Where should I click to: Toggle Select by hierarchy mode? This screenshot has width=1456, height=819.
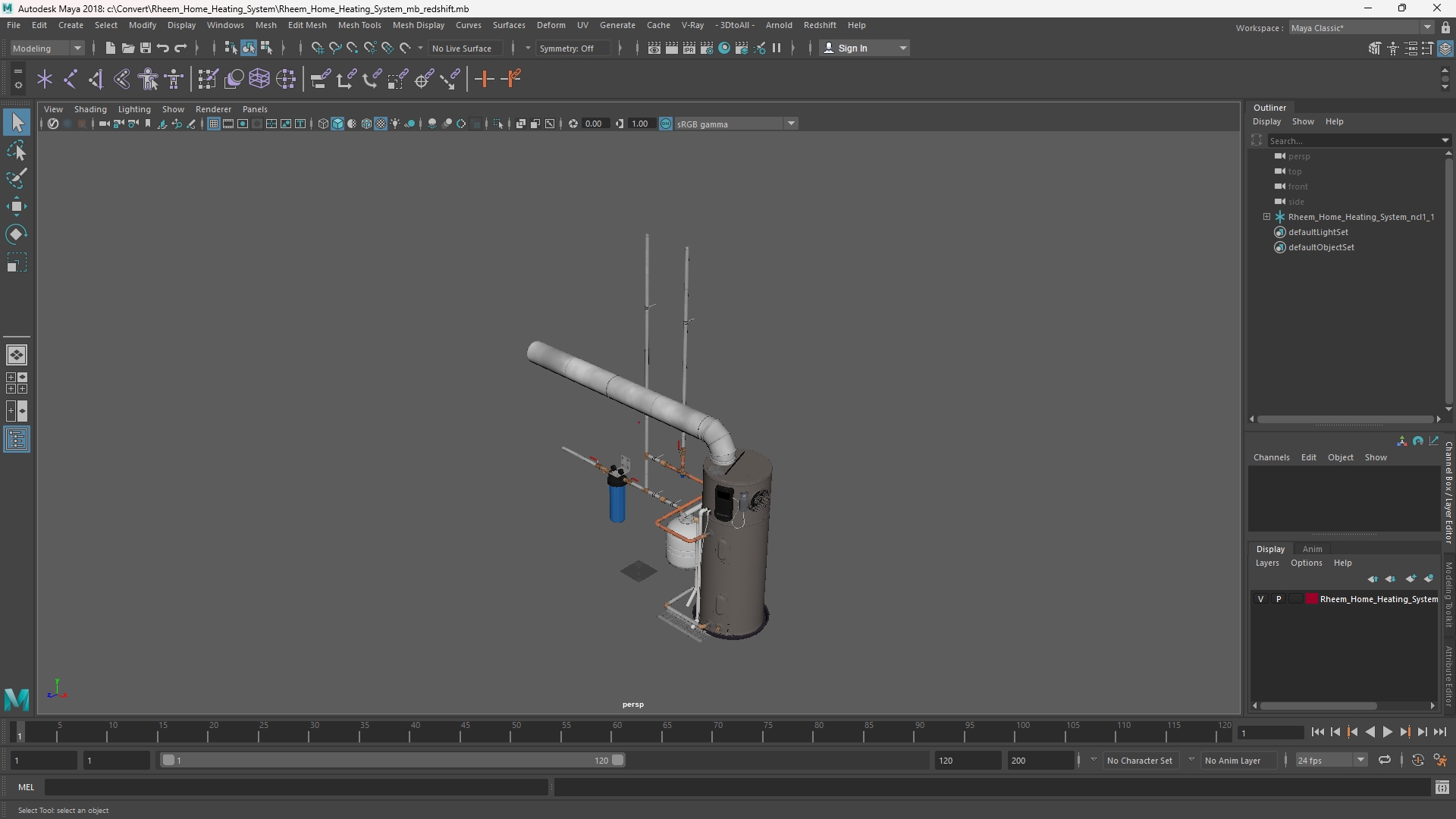(x=231, y=49)
